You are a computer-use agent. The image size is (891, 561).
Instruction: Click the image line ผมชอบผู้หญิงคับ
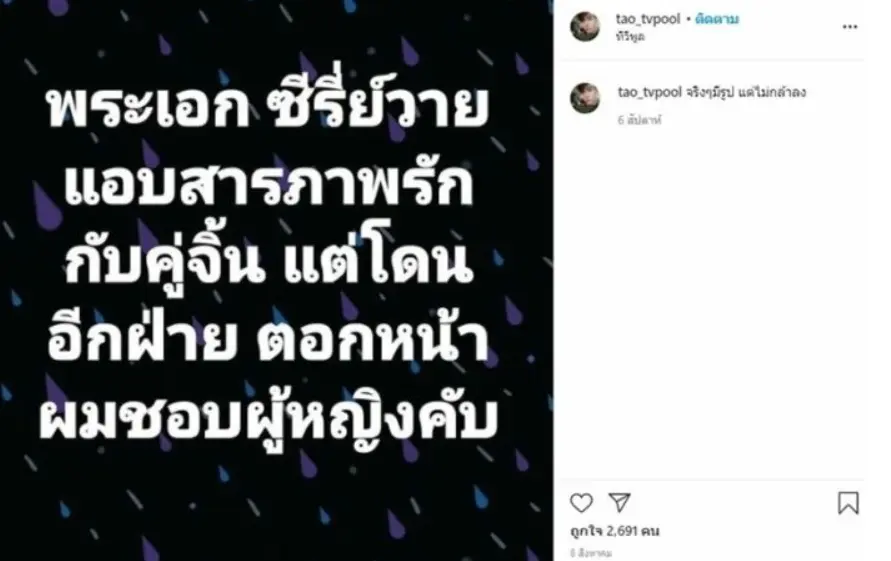[x=268, y=421]
